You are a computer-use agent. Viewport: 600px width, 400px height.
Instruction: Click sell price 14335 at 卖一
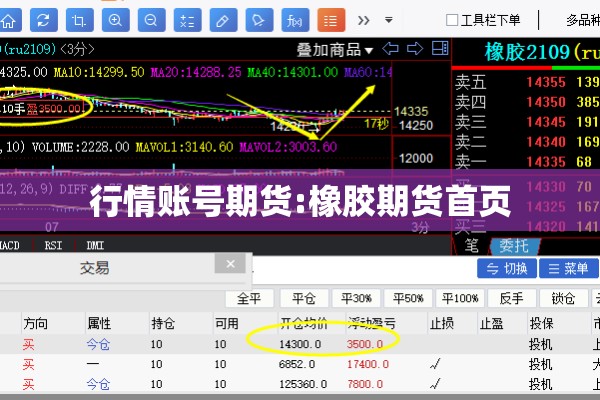pyautogui.click(x=546, y=162)
